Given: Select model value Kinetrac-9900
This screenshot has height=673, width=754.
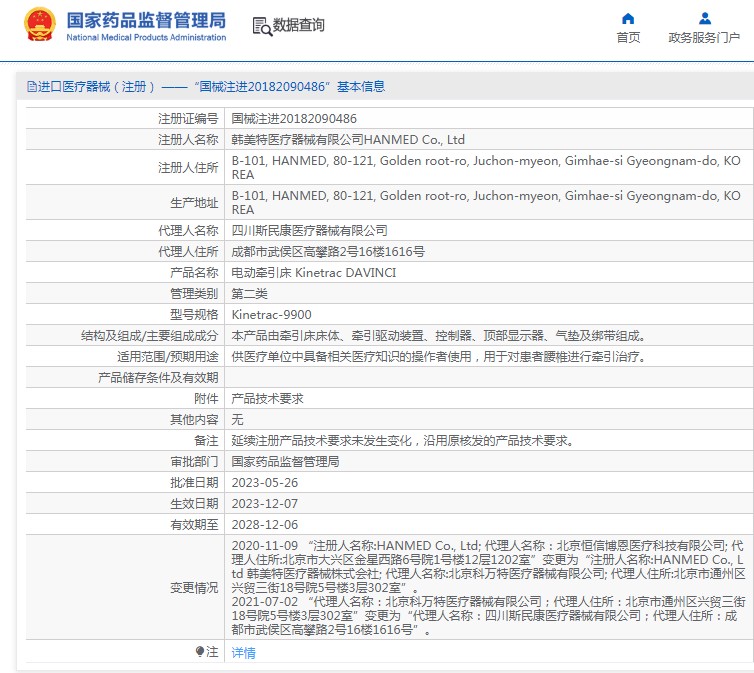Looking at the screenshot, I should pyautogui.click(x=272, y=315).
